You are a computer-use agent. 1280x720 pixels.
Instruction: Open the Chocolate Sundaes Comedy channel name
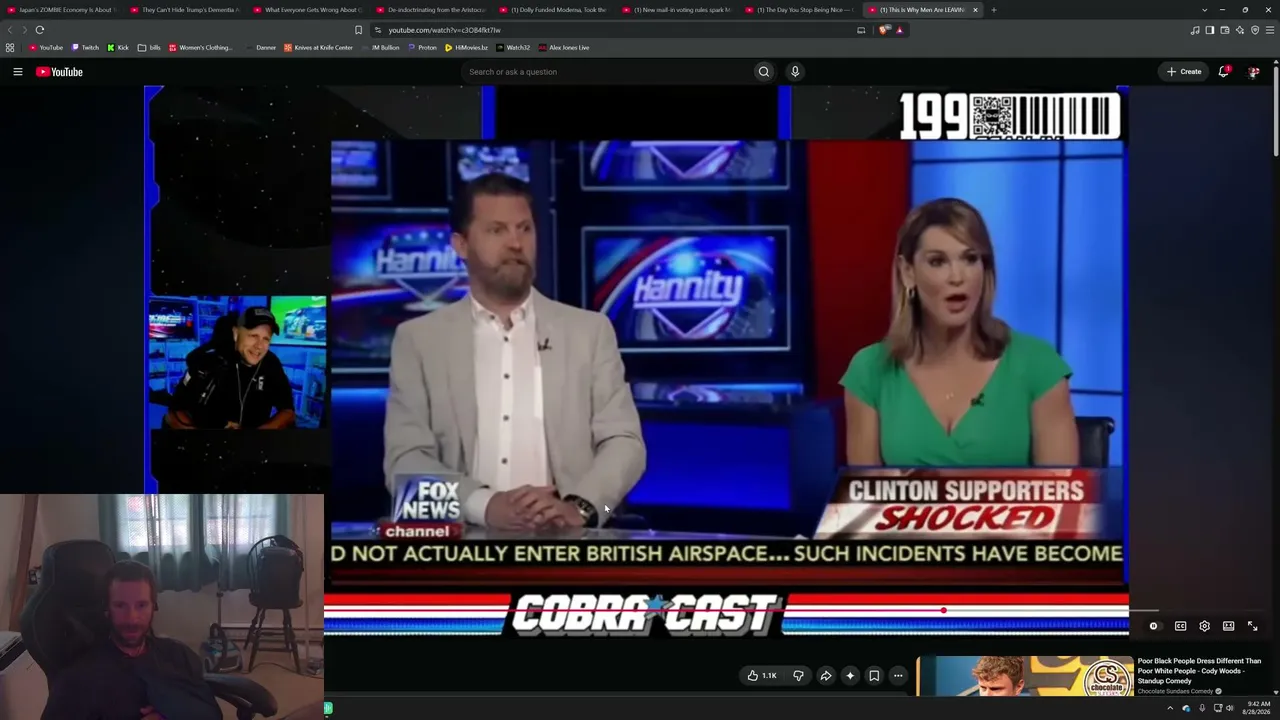tap(1175, 691)
